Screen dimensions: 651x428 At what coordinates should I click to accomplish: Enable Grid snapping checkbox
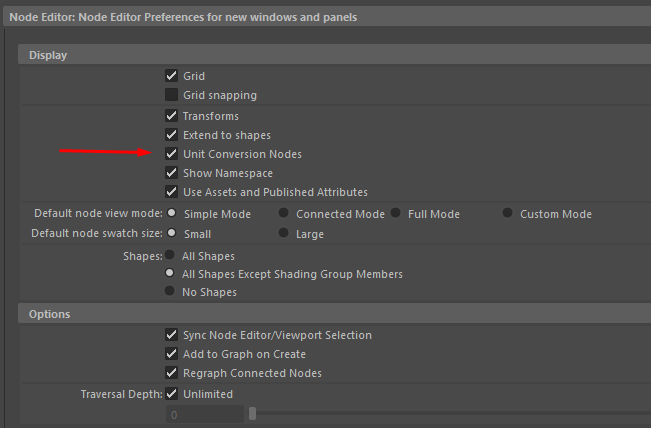171,95
